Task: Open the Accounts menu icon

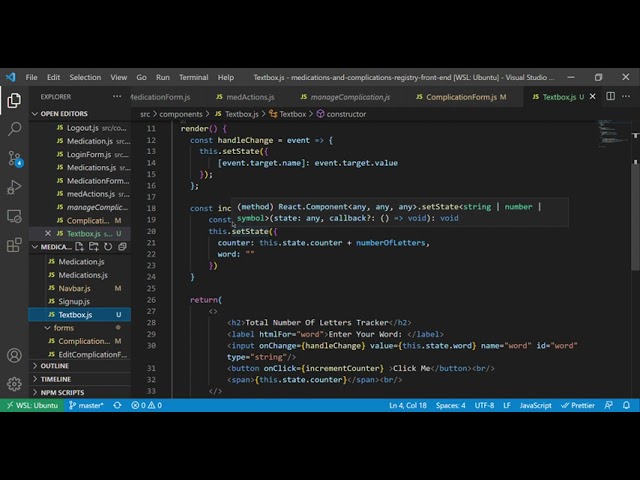Action: click(x=14, y=356)
